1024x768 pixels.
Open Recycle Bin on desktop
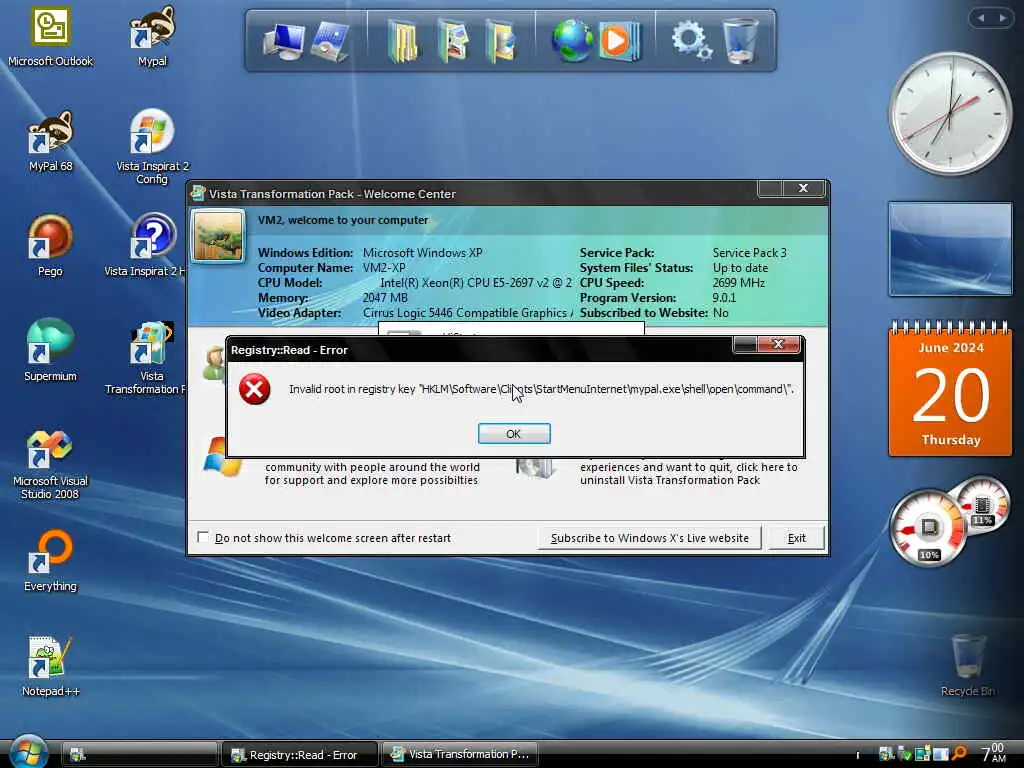[968, 665]
